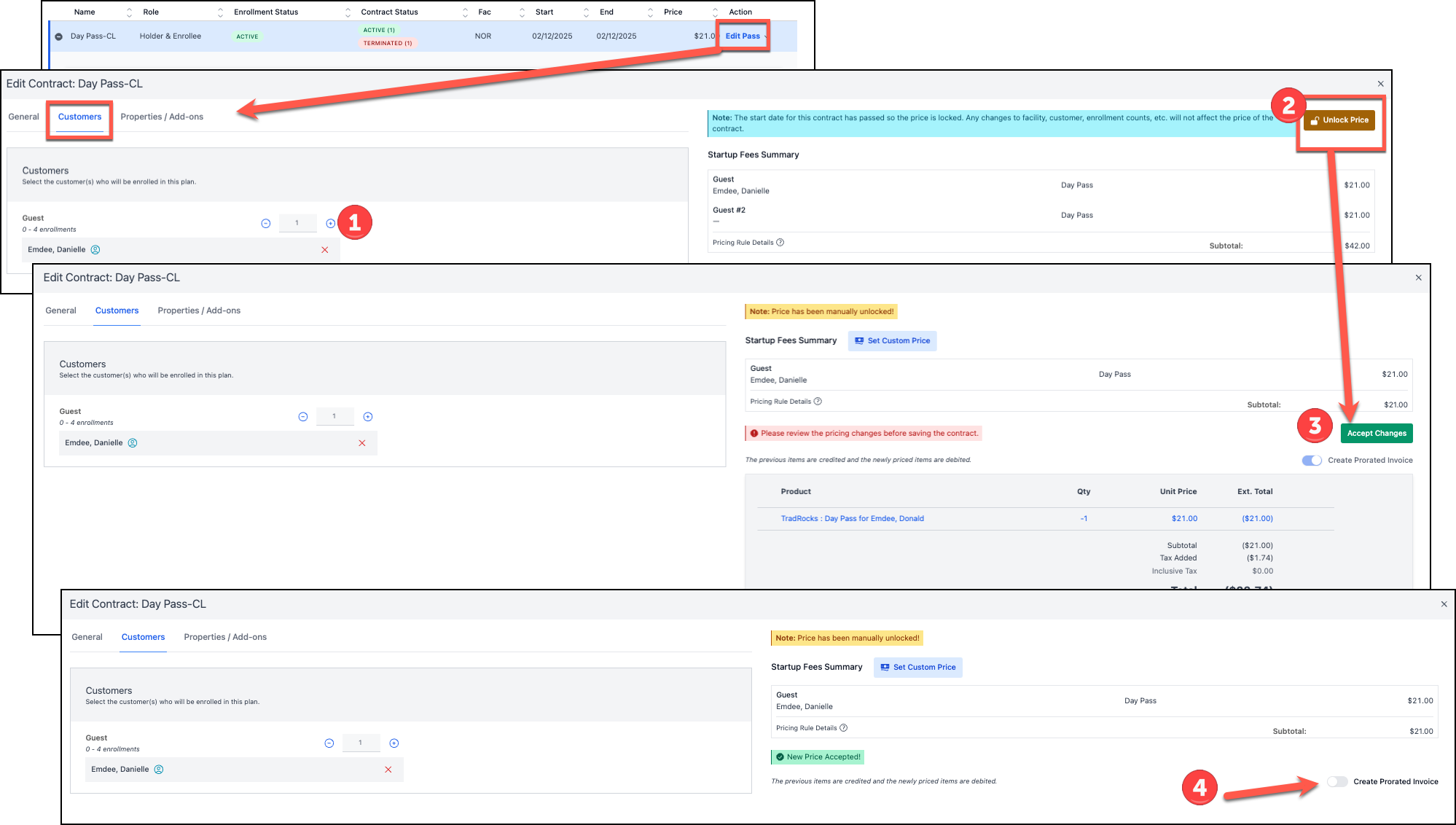Screen dimensions: 1456x825
Task: Open the dropdown chevron beside Edit Pass
Action: [x=766, y=36]
